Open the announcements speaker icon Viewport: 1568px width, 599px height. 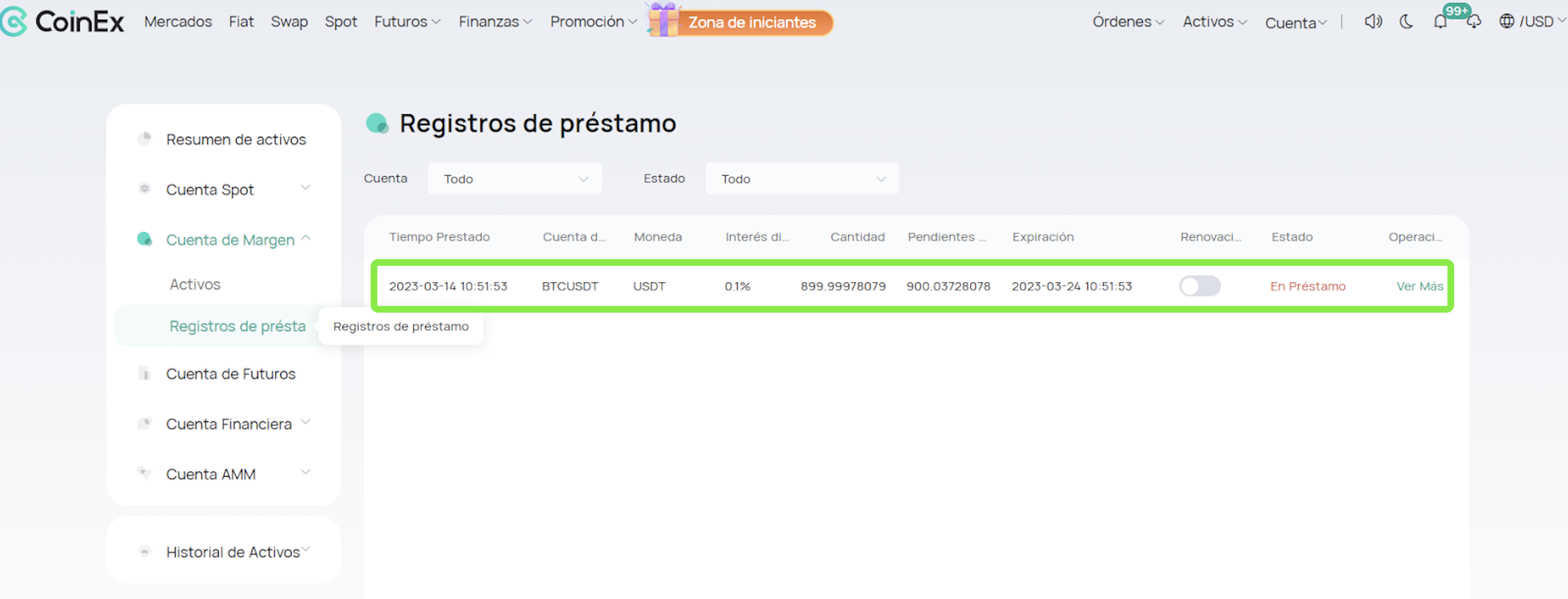[1373, 22]
